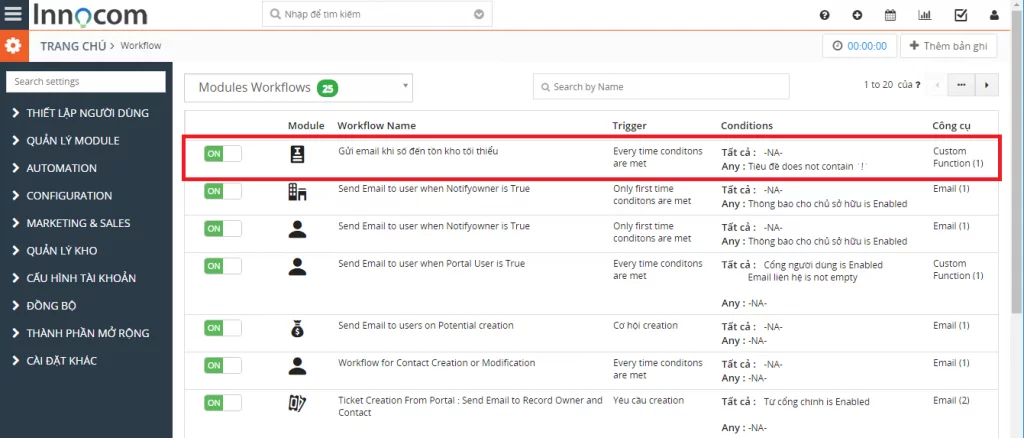This screenshot has height=438, width=1024.
Task: Expand the AUTOMATION settings section
Action: [x=61, y=168]
